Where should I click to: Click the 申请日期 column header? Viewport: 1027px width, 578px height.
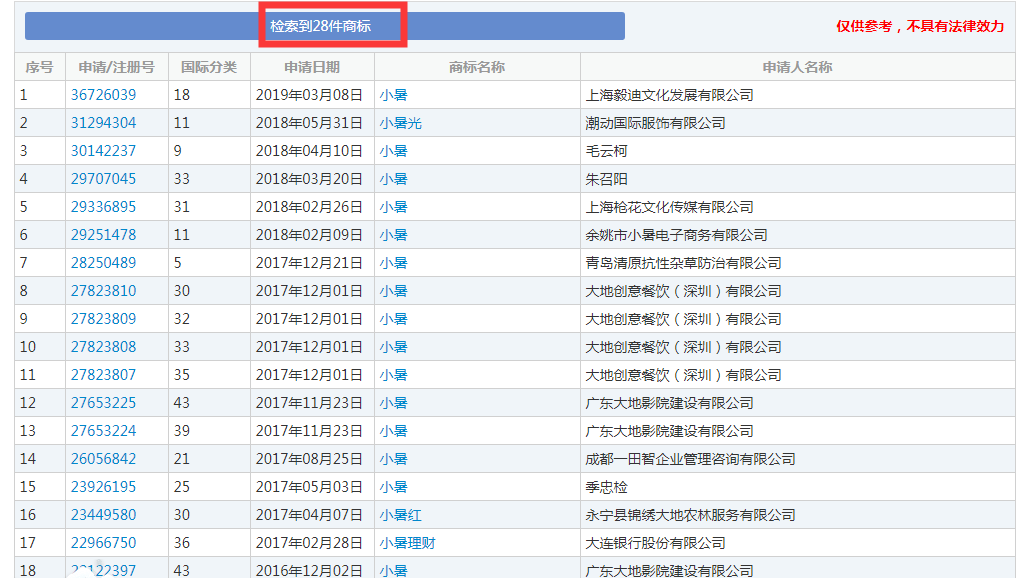[312, 67]
